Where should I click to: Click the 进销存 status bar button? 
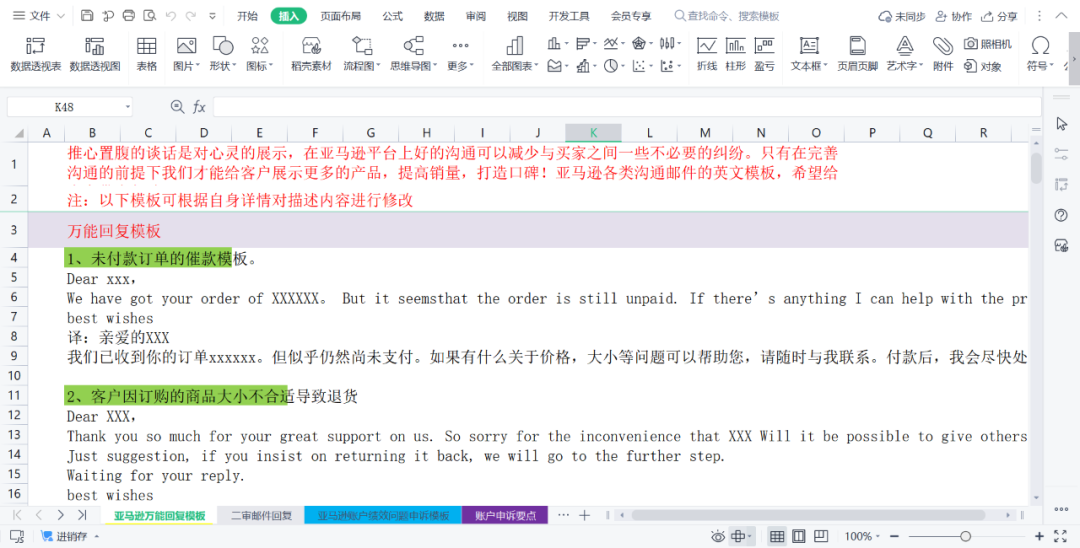click(69, 536)
